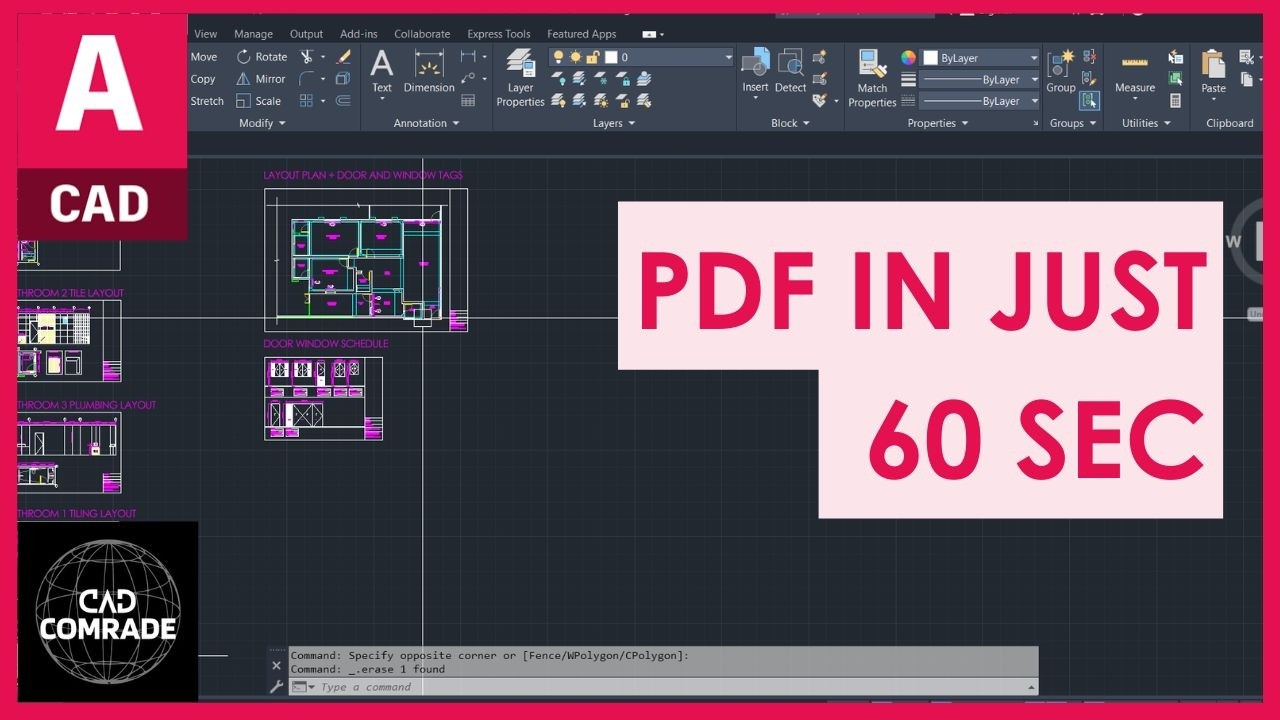
Task: Click the layer Lock icon
Action: 623,79
